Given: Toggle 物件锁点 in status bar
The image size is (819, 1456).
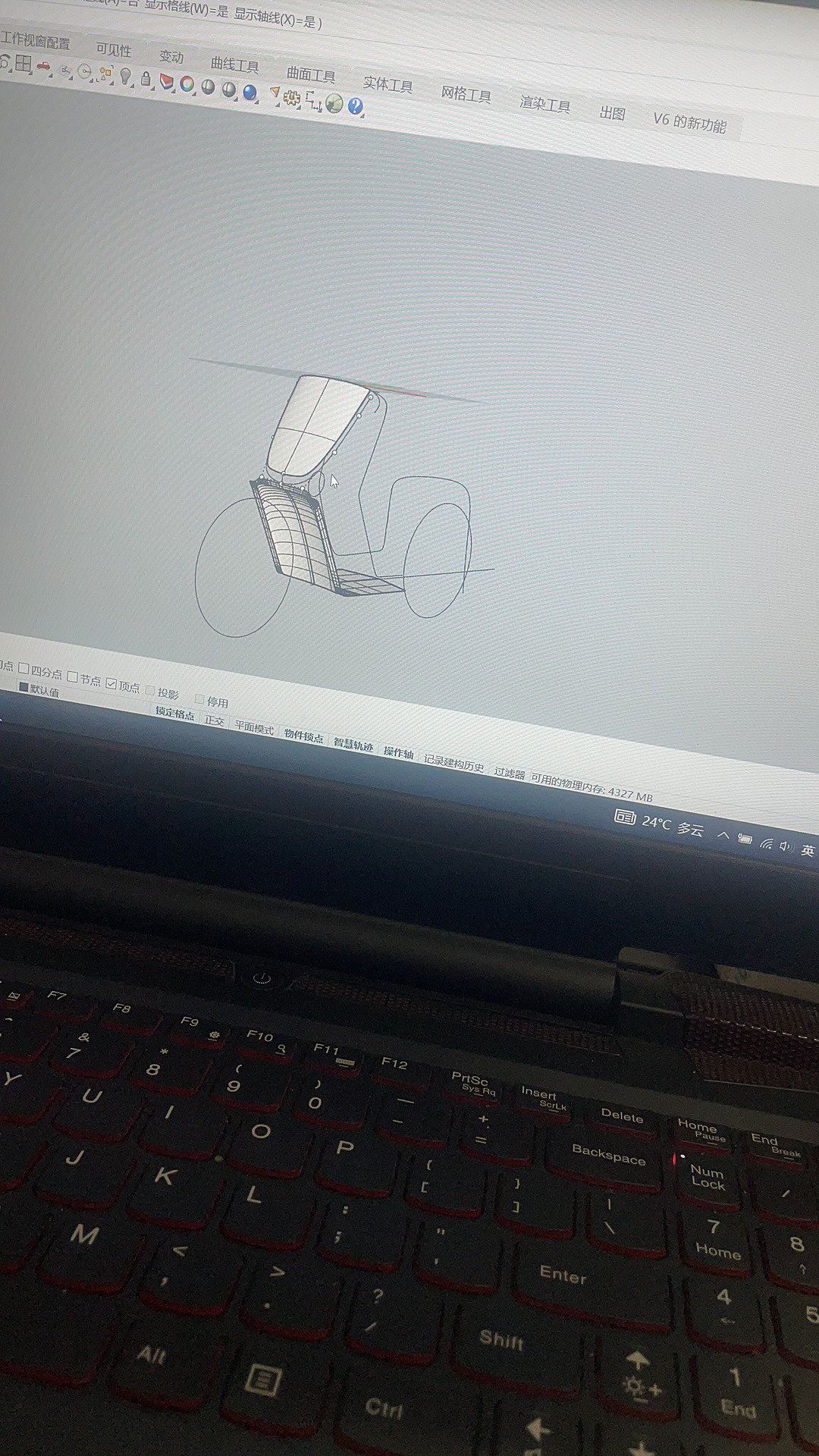Looking at the screenshot, I should 303,737.
